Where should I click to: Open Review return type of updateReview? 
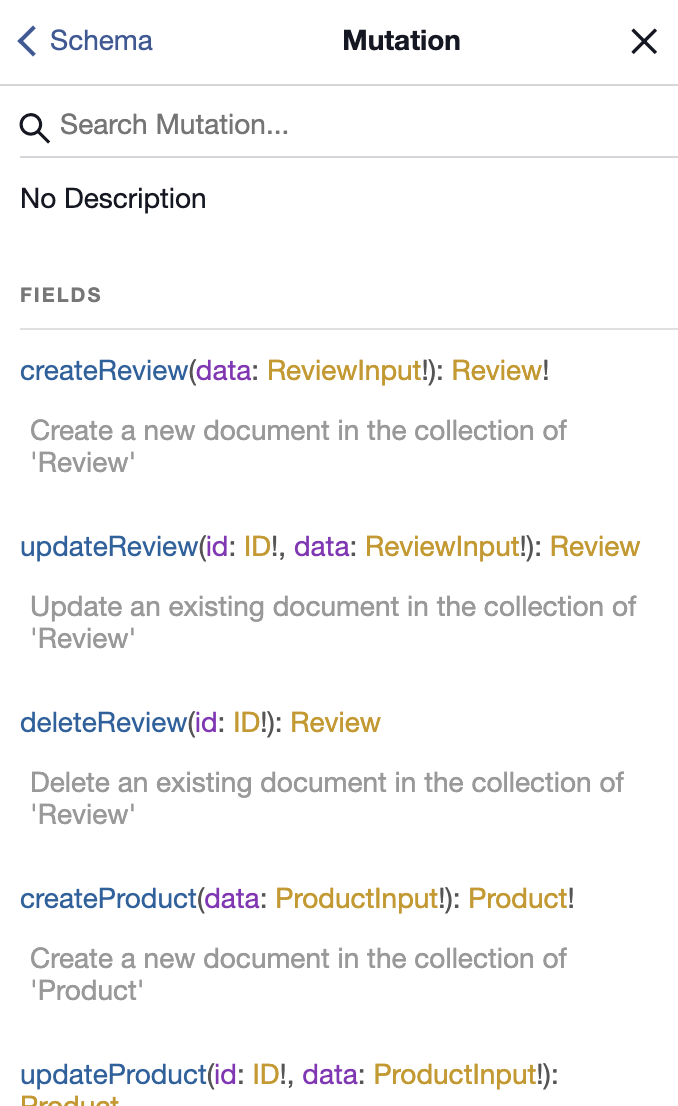[595, 547]
